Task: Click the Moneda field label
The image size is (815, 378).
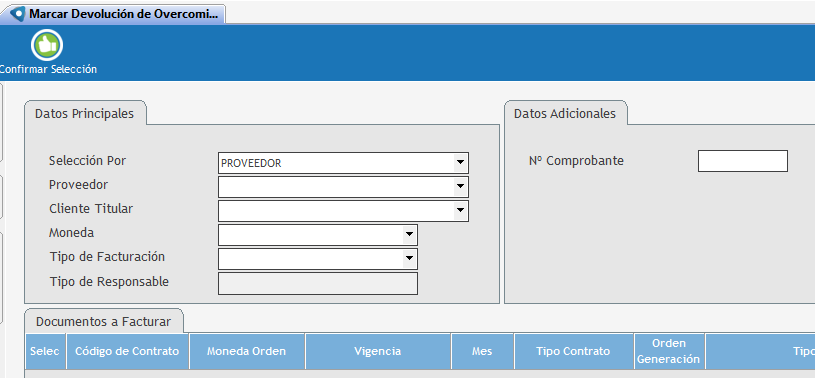Action: pos(72,232)
